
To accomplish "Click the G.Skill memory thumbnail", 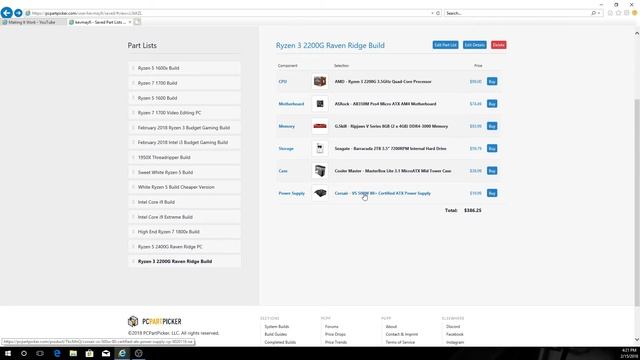I will coord(320,127).
